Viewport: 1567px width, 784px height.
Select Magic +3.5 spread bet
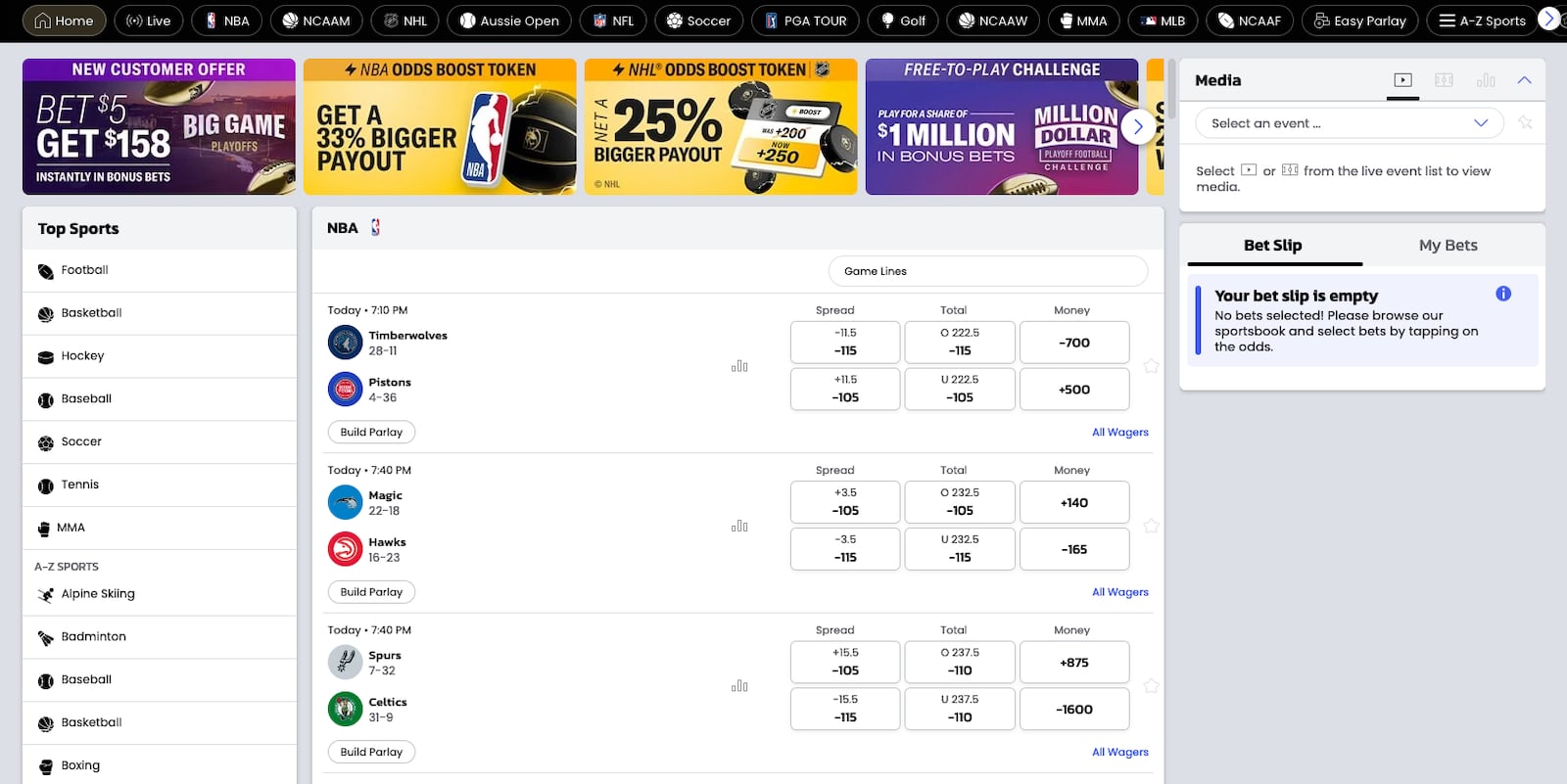(x=845, y=502)
